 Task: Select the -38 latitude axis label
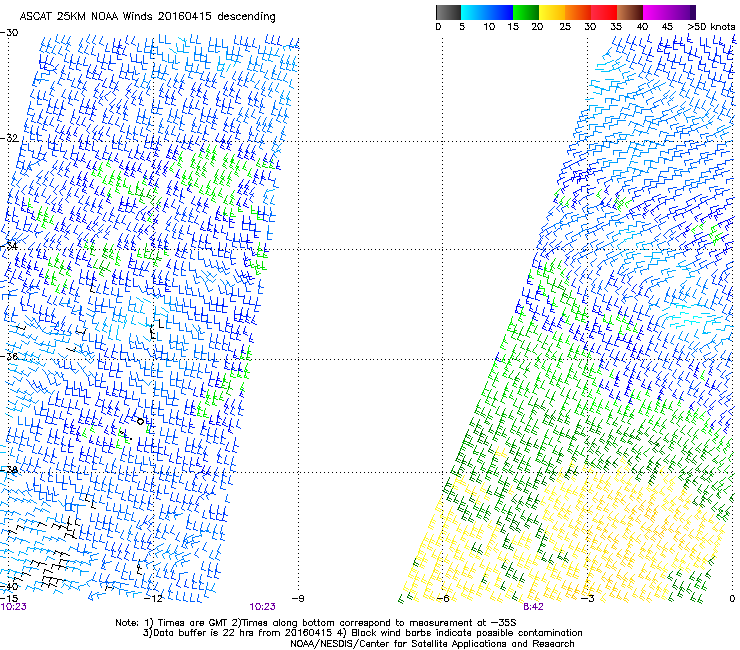point(10,470)
